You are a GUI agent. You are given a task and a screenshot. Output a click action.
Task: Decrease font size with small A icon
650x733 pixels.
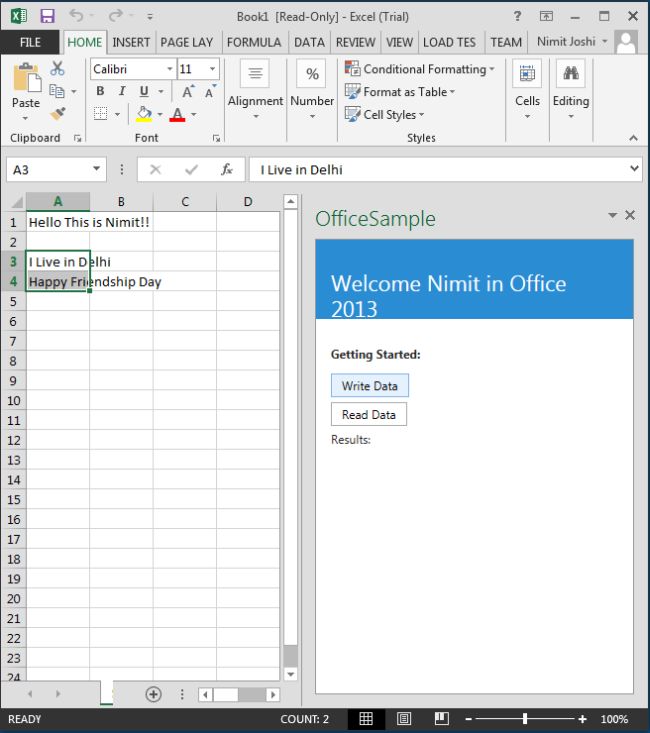click(x=210, y=92)
